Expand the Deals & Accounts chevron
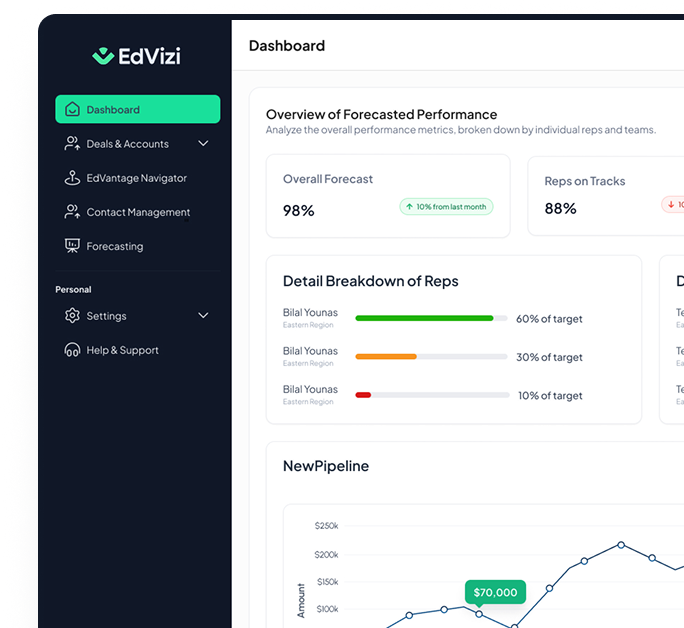The height and width of the screenshot is (628, 684). point(203,144)
